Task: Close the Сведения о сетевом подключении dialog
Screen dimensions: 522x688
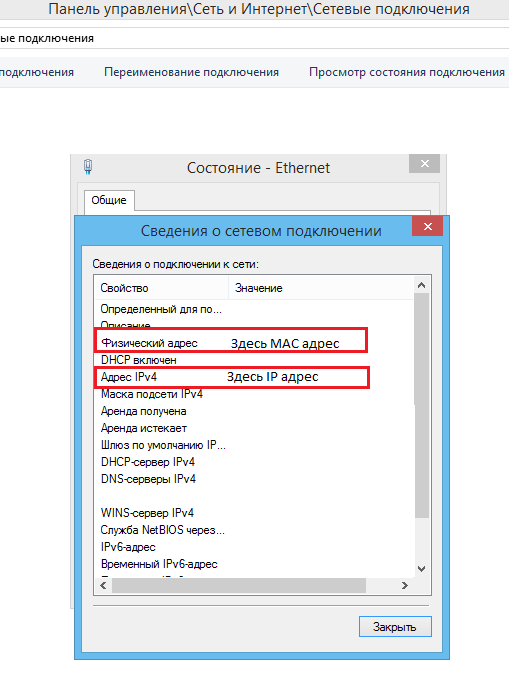Action: point(427,226)
